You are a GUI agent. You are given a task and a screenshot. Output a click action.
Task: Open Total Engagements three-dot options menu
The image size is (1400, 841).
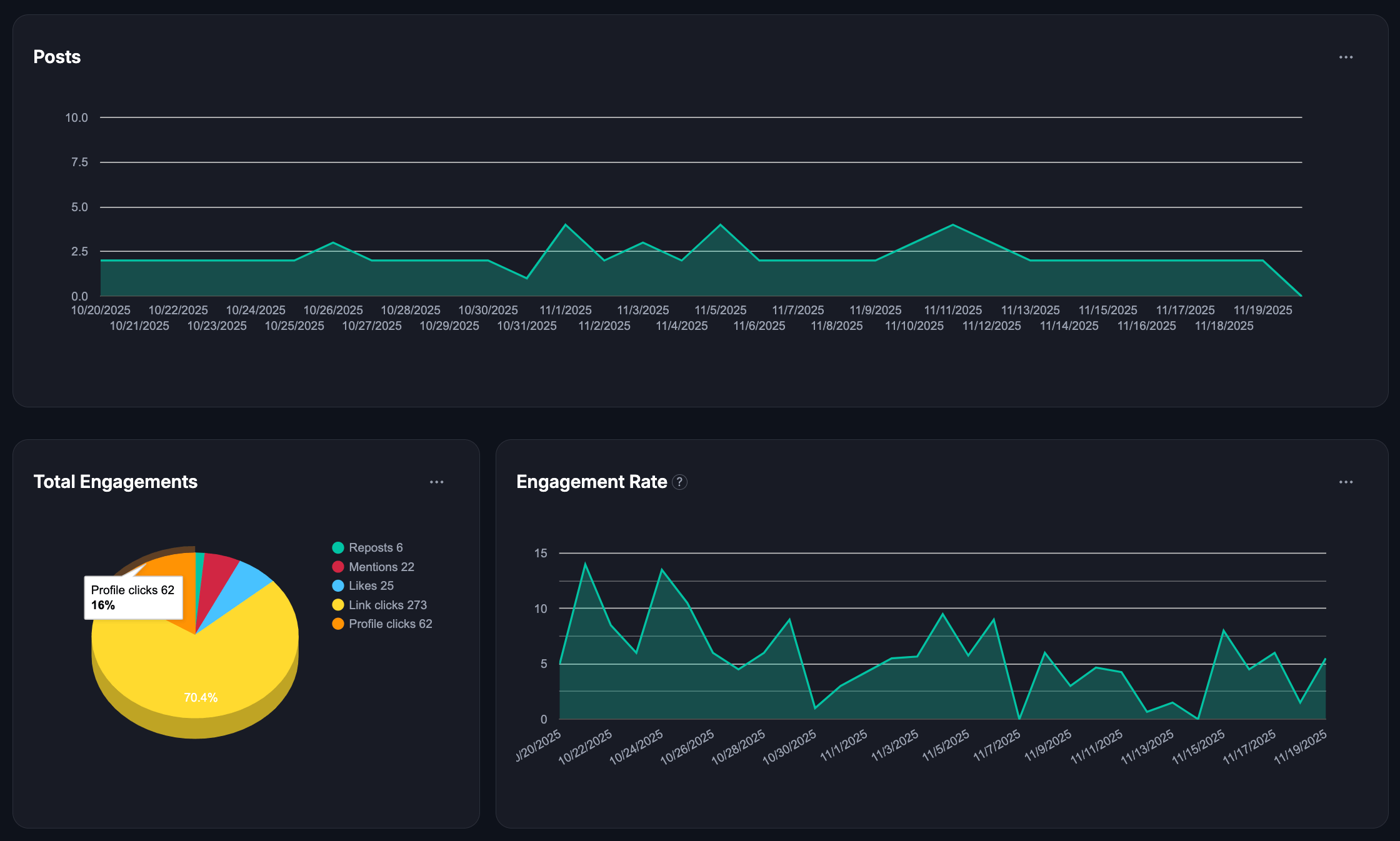click(x=436, y=482)
